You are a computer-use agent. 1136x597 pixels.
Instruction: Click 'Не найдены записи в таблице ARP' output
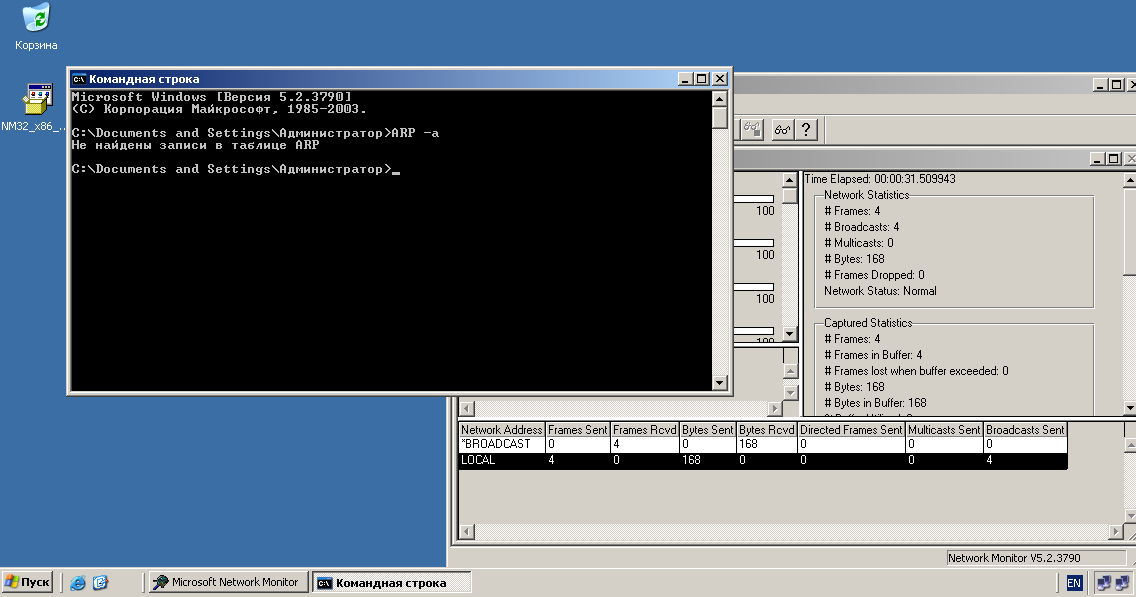[196, 145]
